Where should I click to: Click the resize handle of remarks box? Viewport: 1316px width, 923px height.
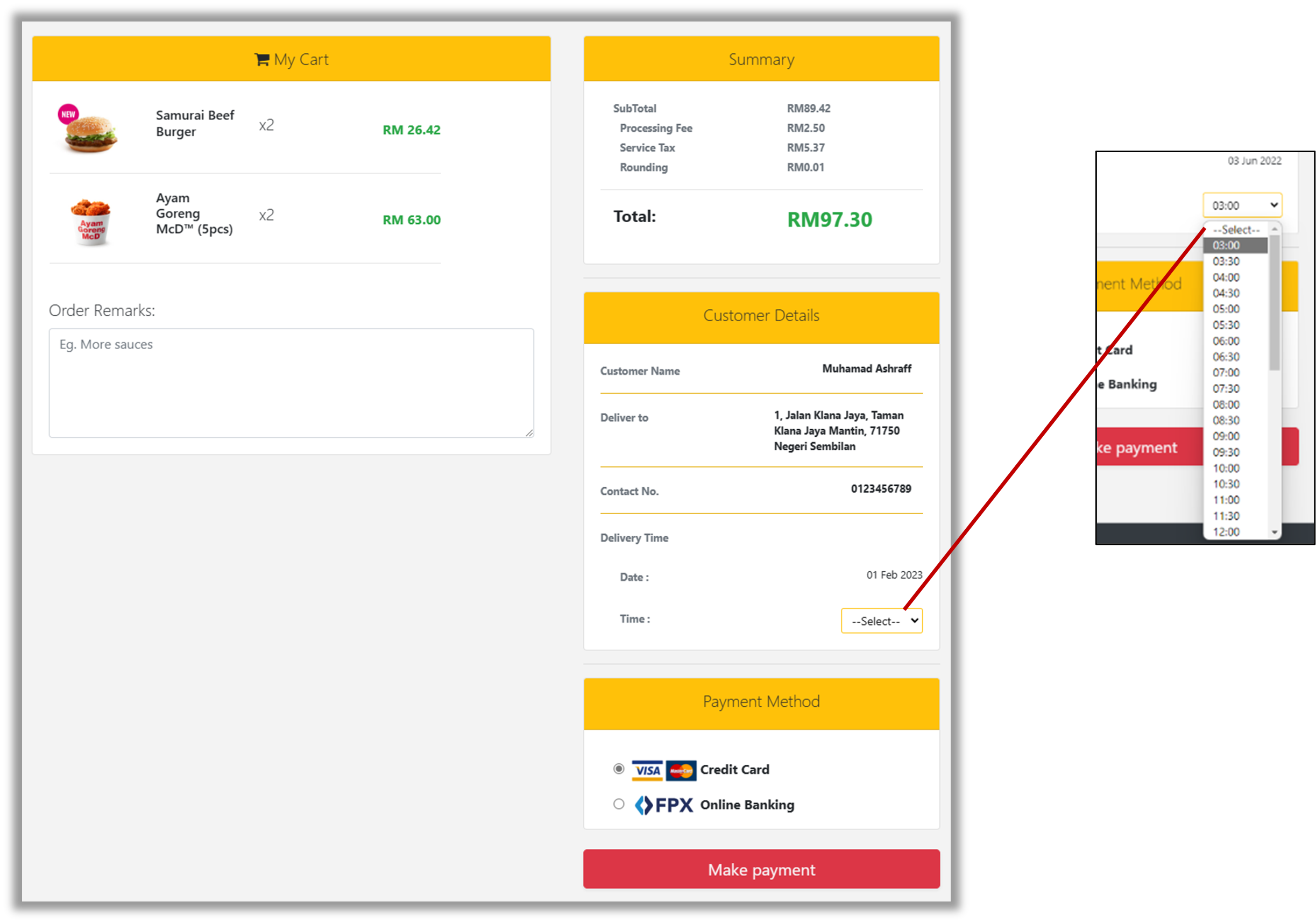[x=529, y=433]
